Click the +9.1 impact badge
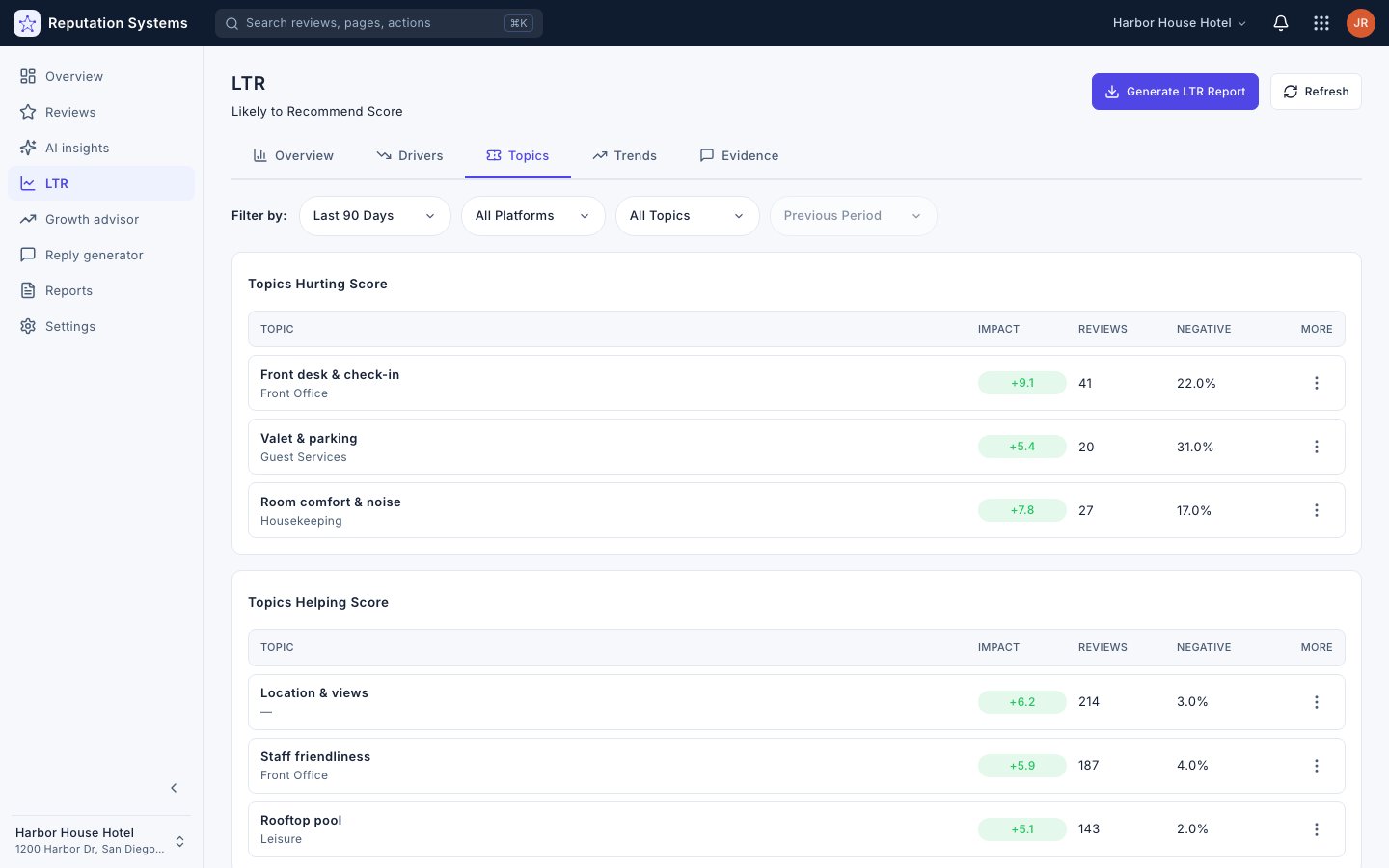 point(1022,383)
